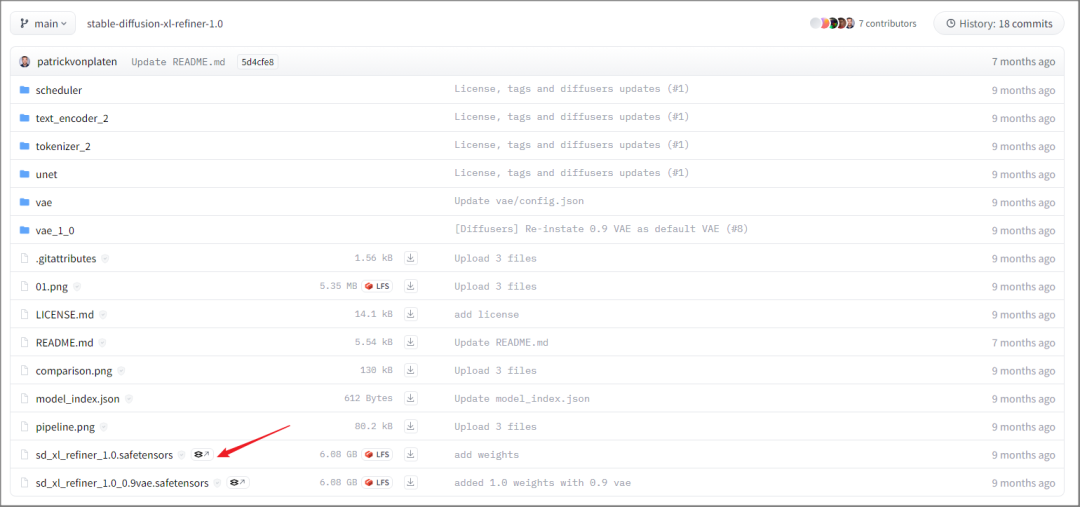Click the scheduler folder icon
Screen dimensions: 1080x507
(25, 90)
